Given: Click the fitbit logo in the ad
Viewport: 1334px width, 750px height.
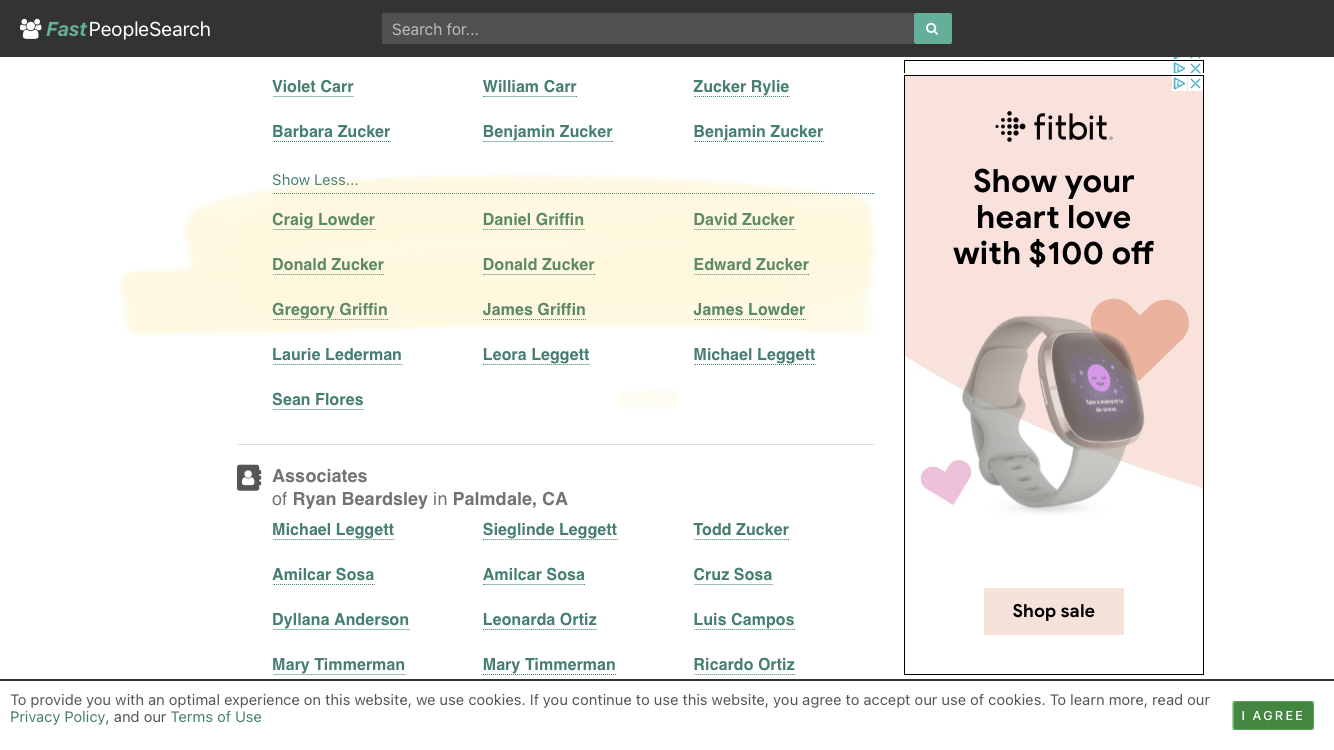Looking at the screenshot, I should [x=1054, y=127].
